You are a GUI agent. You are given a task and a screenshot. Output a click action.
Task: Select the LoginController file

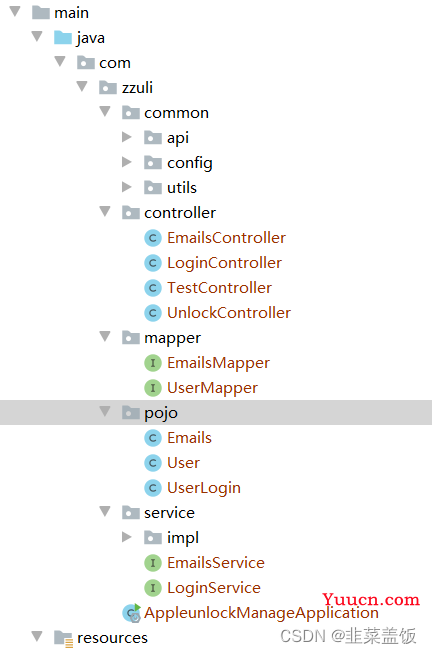point(224,263)
